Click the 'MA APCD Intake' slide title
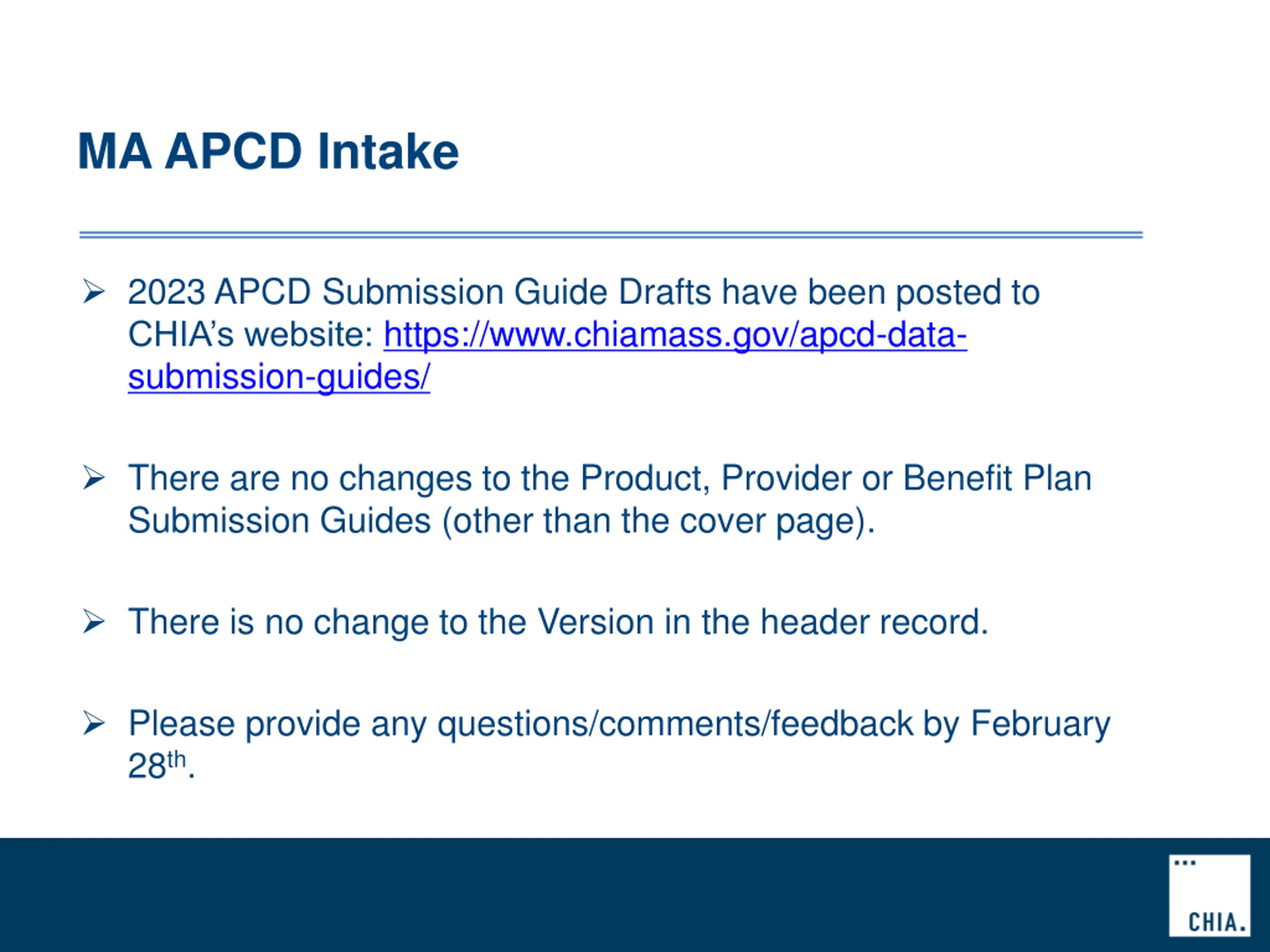This screenshot has height=952, width=1270. [268, 152]
